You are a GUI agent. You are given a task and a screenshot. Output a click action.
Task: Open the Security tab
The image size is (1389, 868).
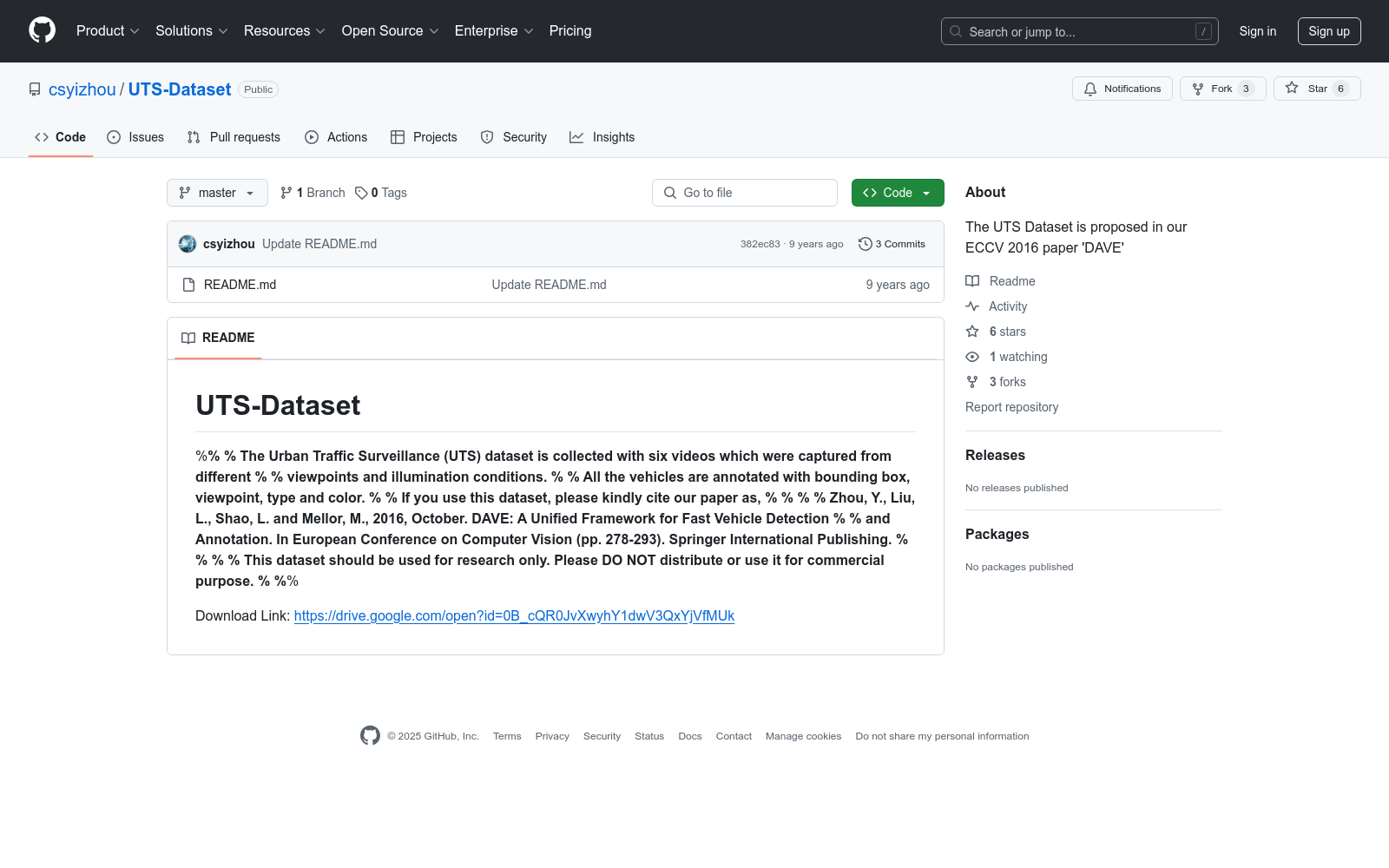coord(514,137)
